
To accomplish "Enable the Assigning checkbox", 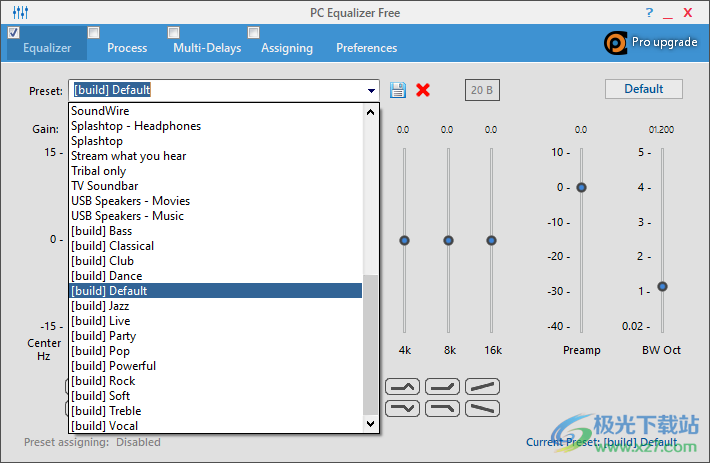I will tap(254, 33).
